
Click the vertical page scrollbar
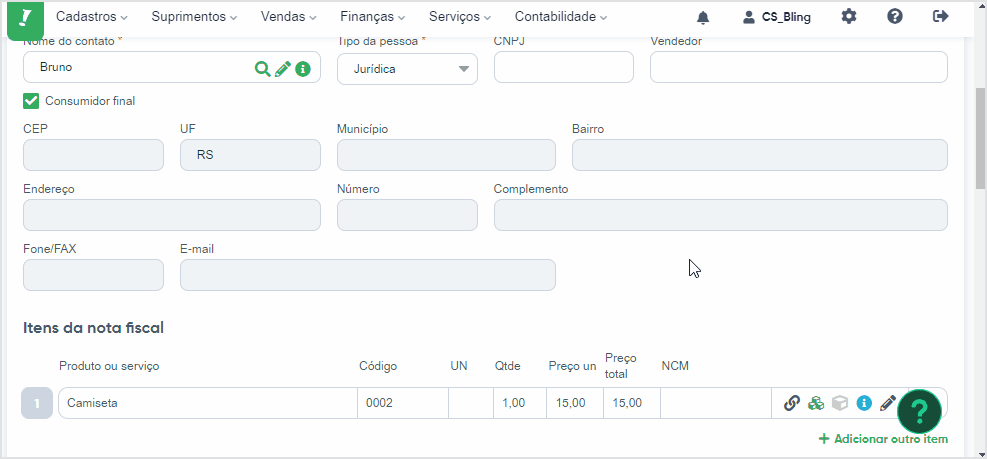pyautogui.click(x=980, y=139)
